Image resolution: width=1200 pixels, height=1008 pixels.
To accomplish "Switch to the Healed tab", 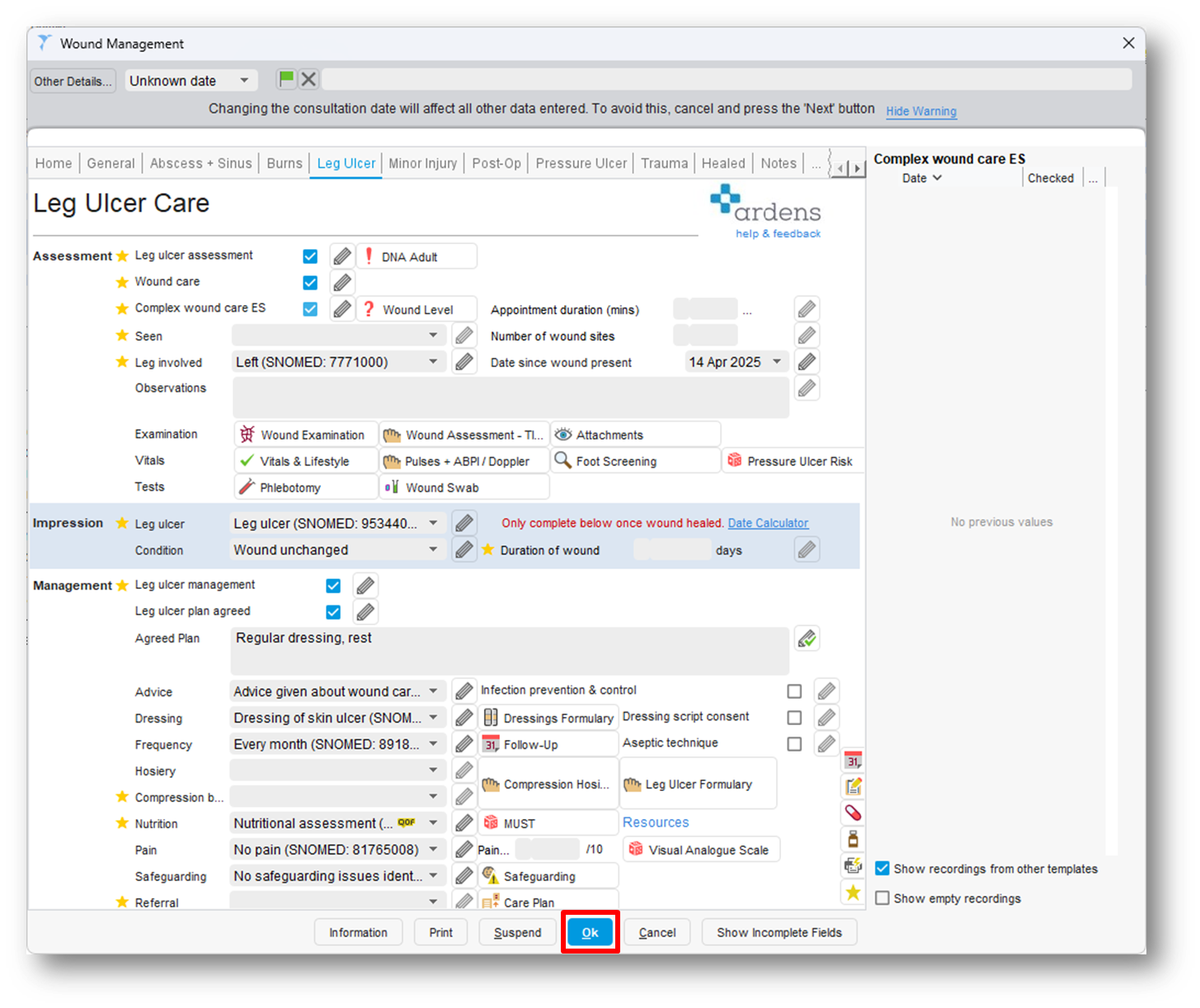I will [723, 163].
